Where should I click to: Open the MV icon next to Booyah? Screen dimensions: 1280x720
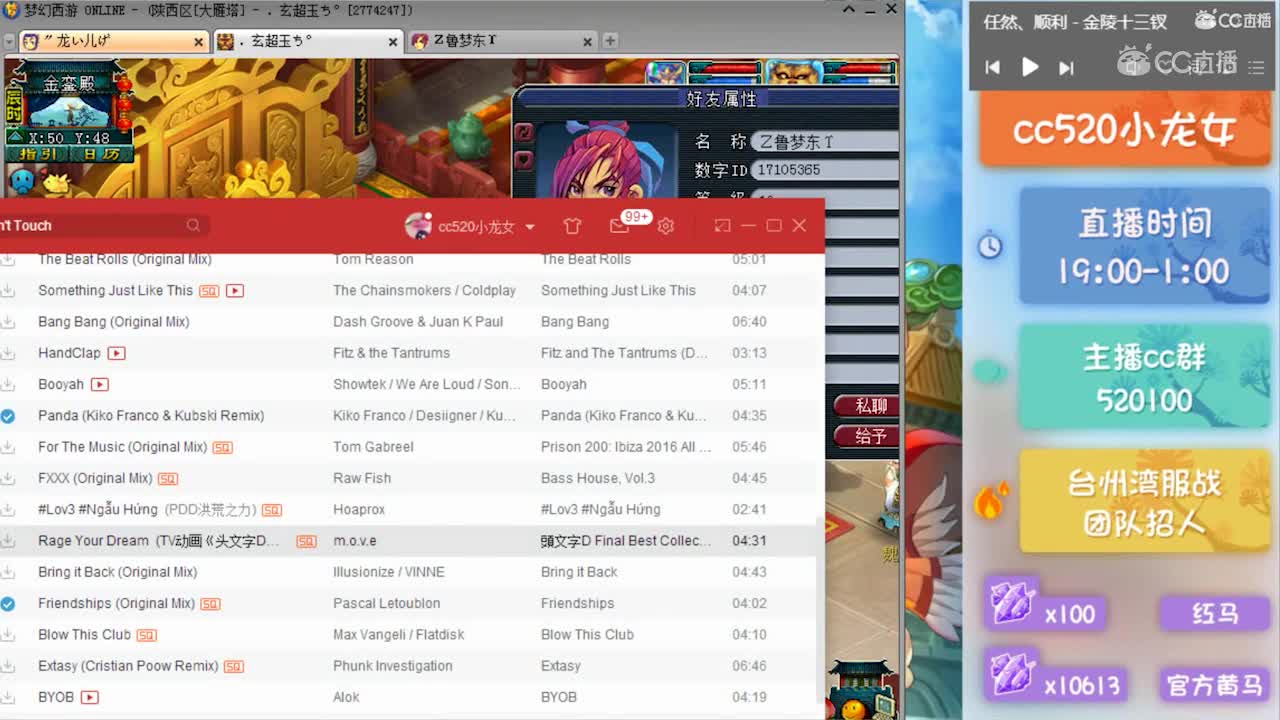(99, 384)
